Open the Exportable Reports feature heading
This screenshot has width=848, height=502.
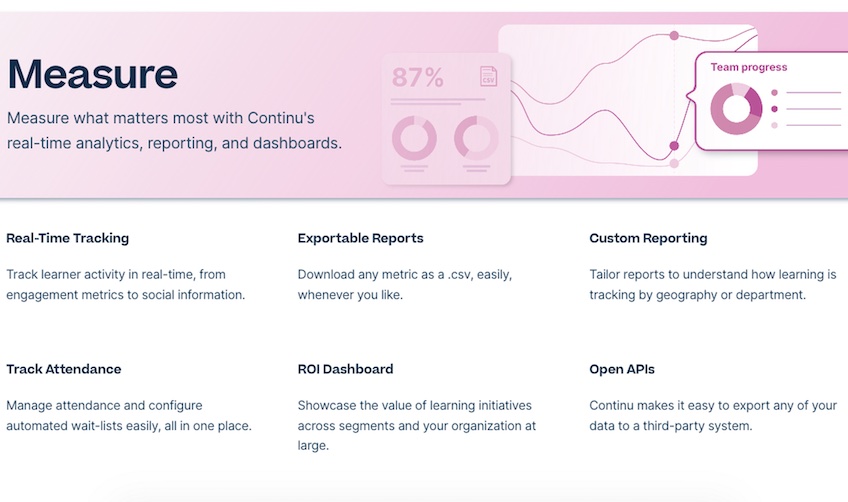(x=360, y=238)
